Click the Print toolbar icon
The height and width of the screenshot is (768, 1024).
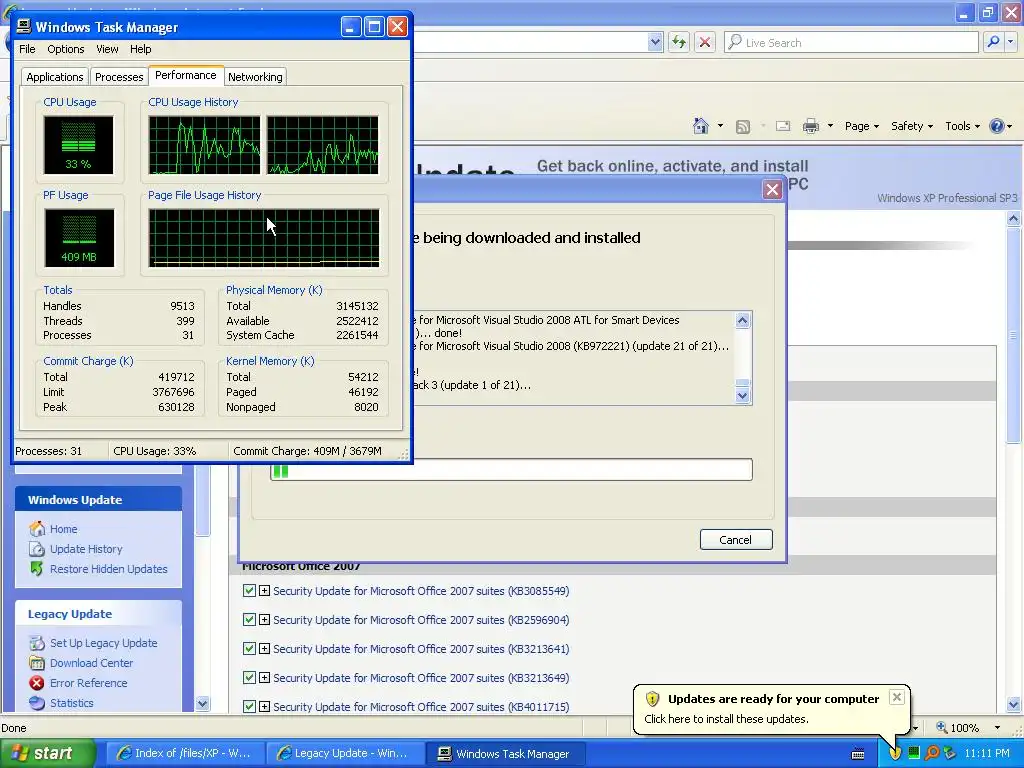[x=810, y=126]
